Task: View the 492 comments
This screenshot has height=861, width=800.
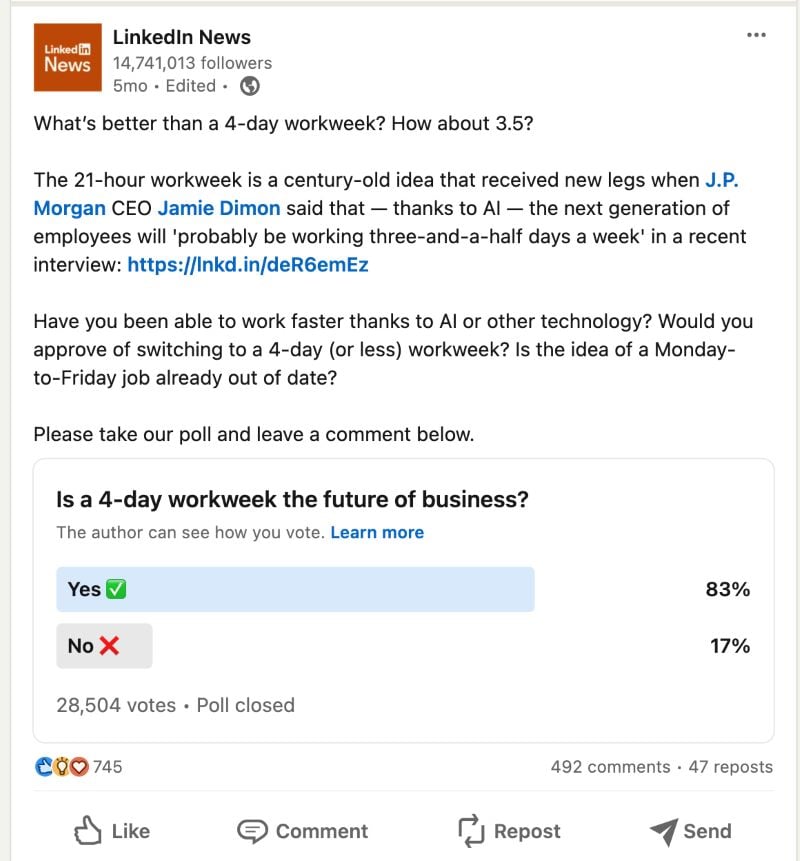Action: (610, 767)
